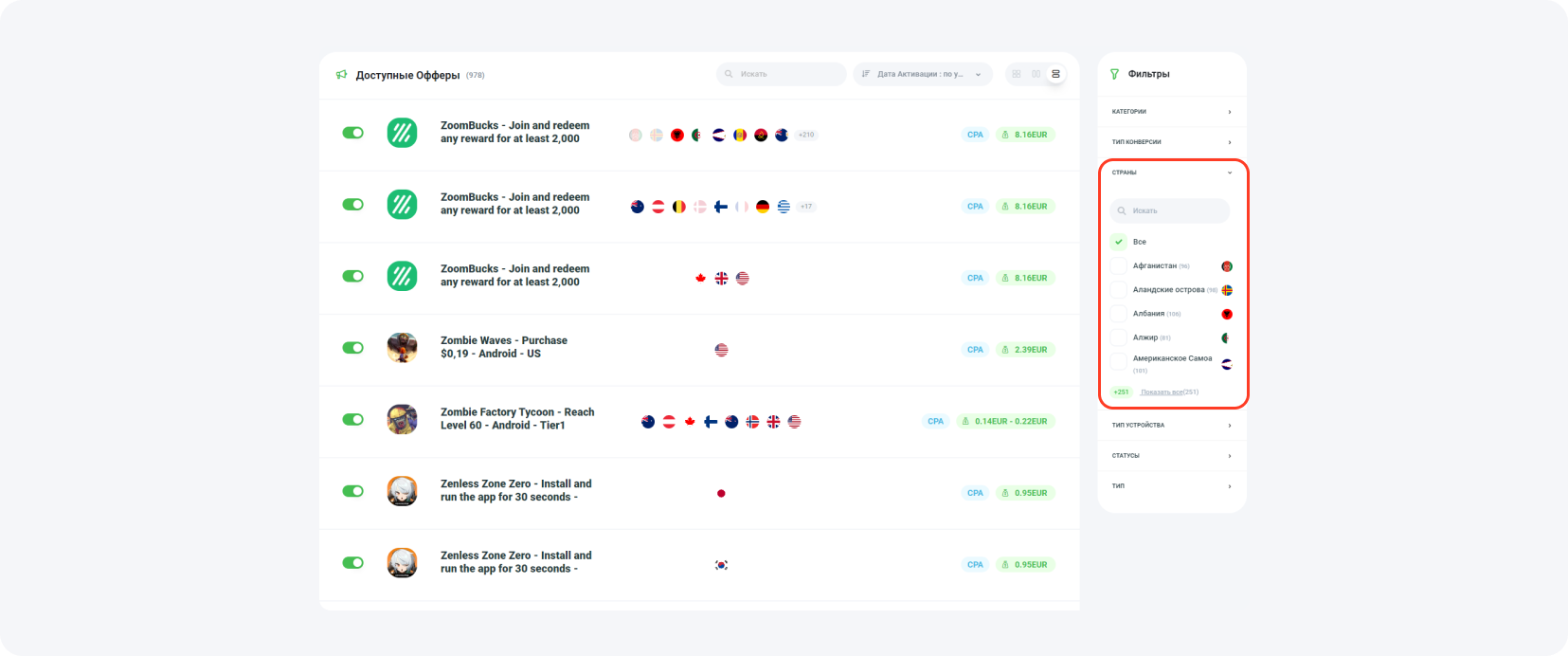Switch to grid view layout icon
This screenshot has width=1568, height=656.
tap(1017, 74)
